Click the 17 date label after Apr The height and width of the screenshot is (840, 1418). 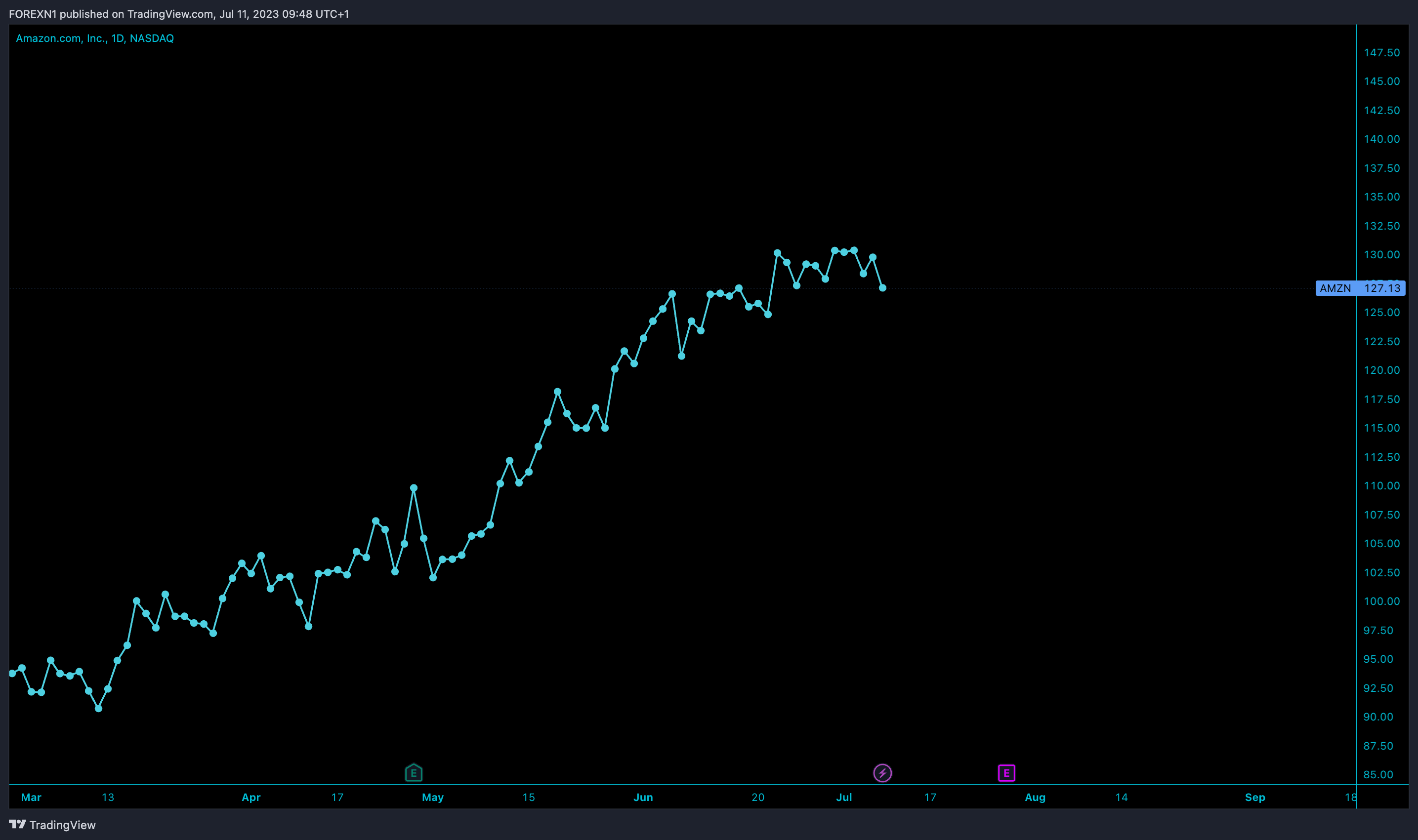(x=337, y=798)
